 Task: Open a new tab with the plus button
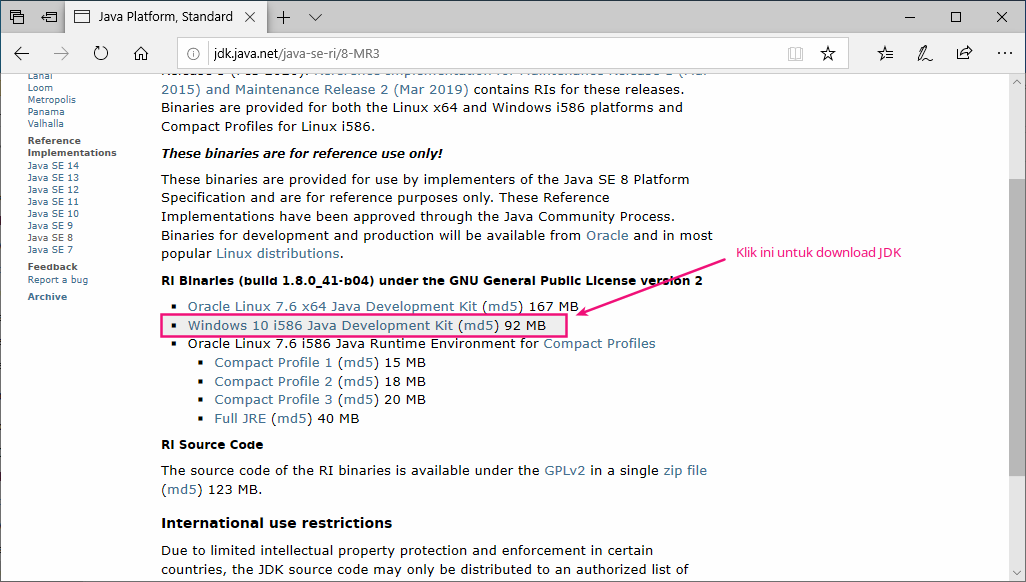coord(283,17)
